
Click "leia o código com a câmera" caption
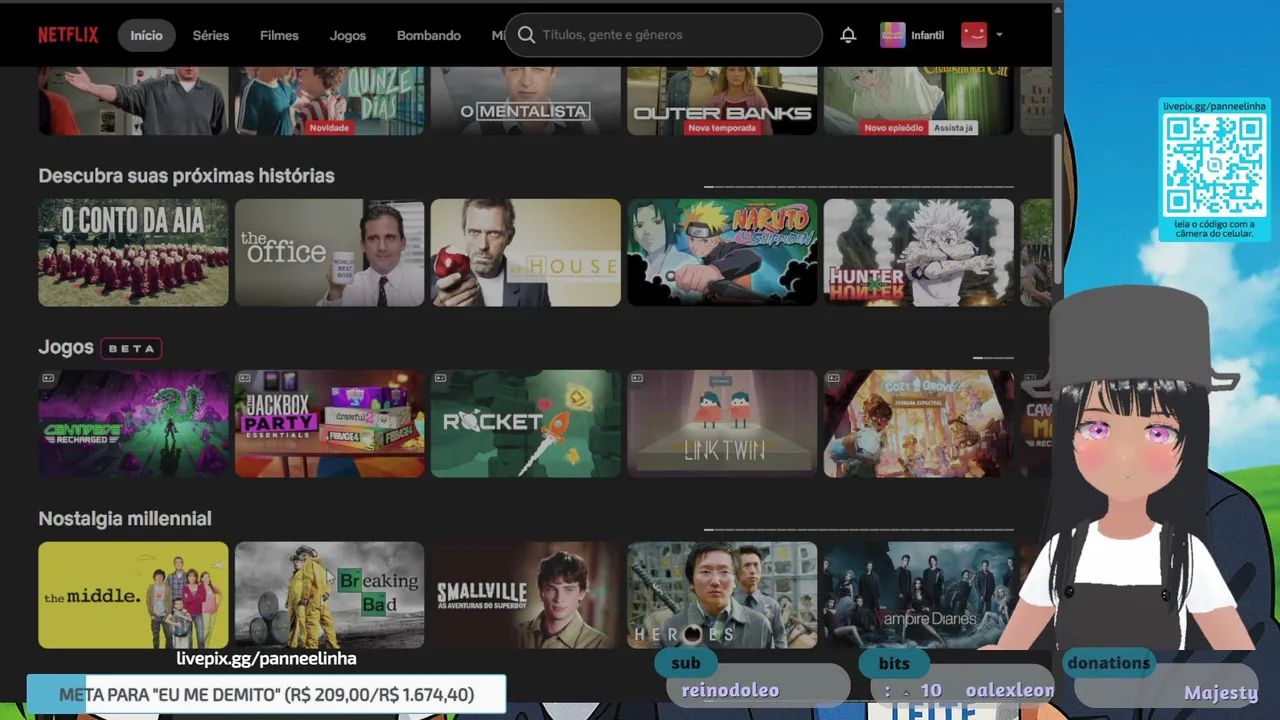(1214, 229)
